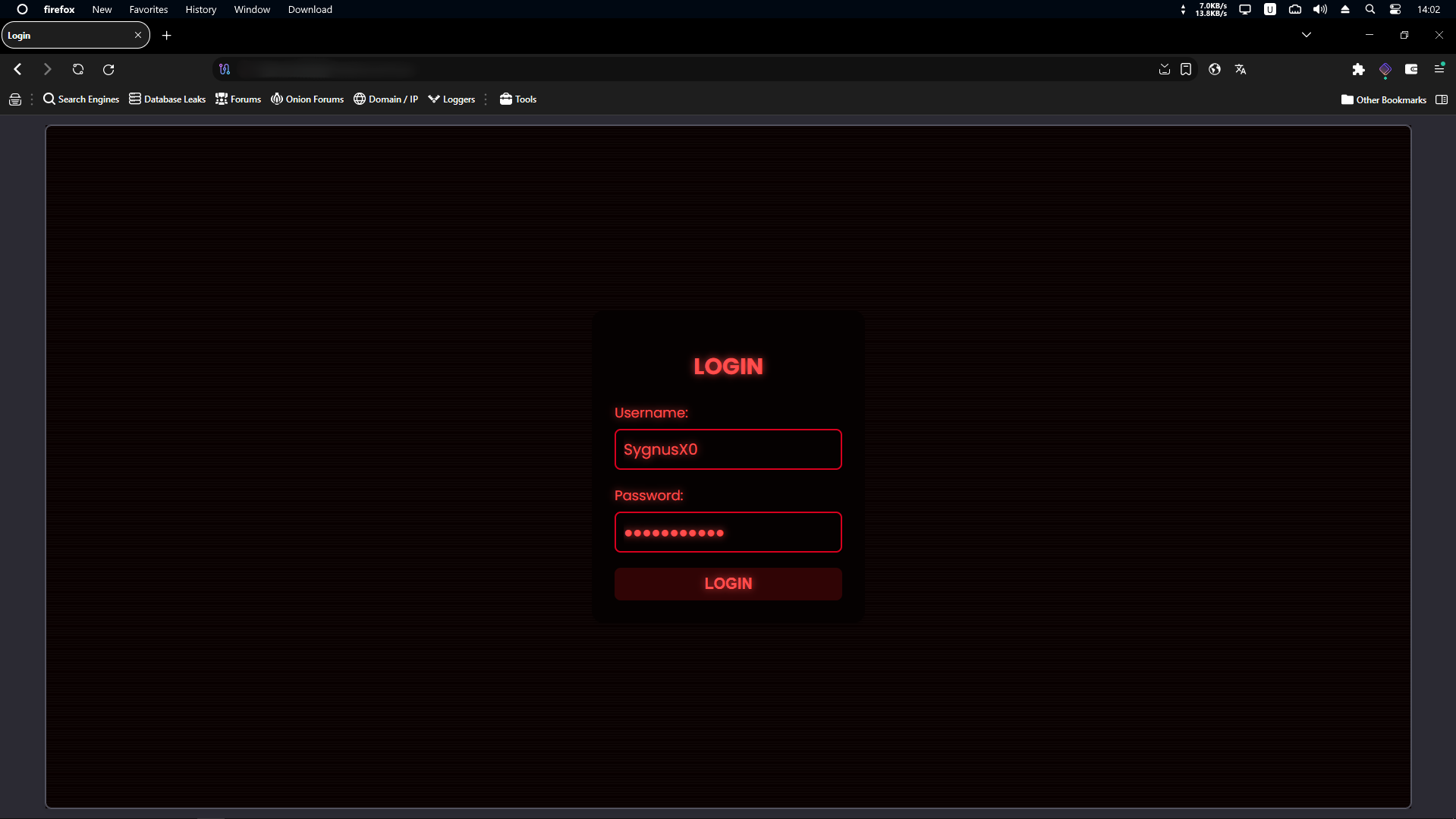Open the History menu
Screen dimensions: 1456x819
click(201, 9)
